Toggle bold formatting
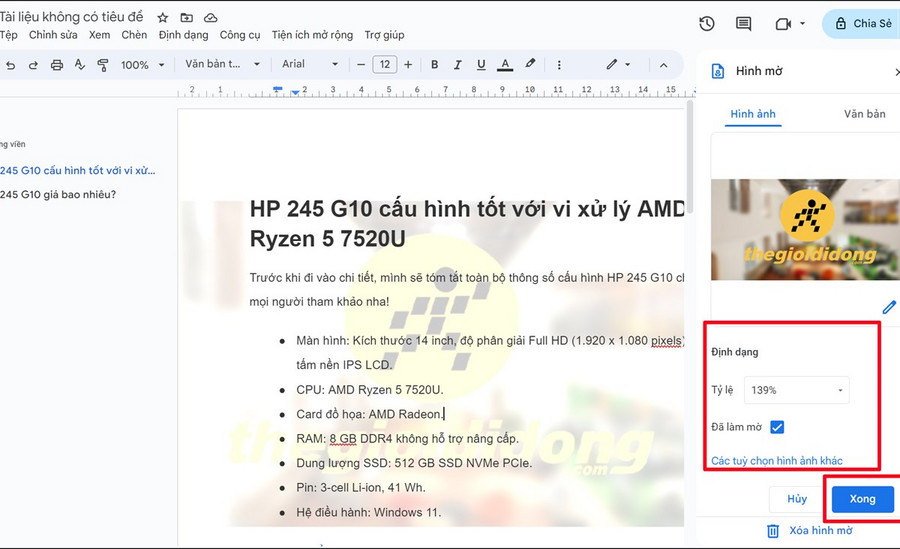This screenshot has height=549, width=900. (x=435, y=64)
